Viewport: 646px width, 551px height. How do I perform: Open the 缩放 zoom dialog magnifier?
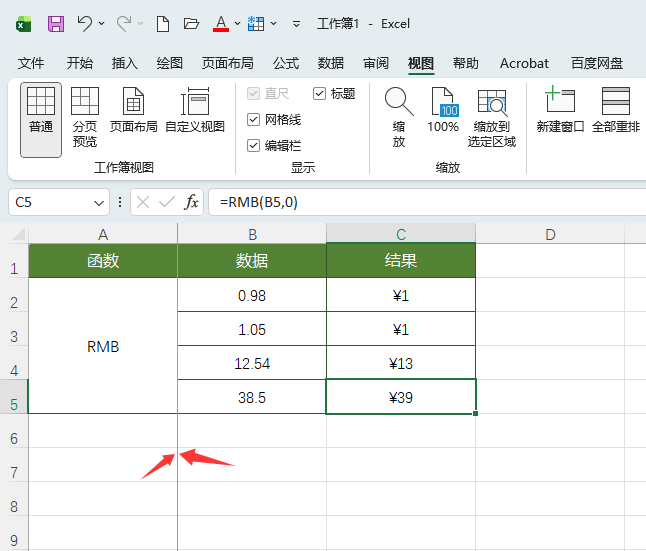(399, 117)
